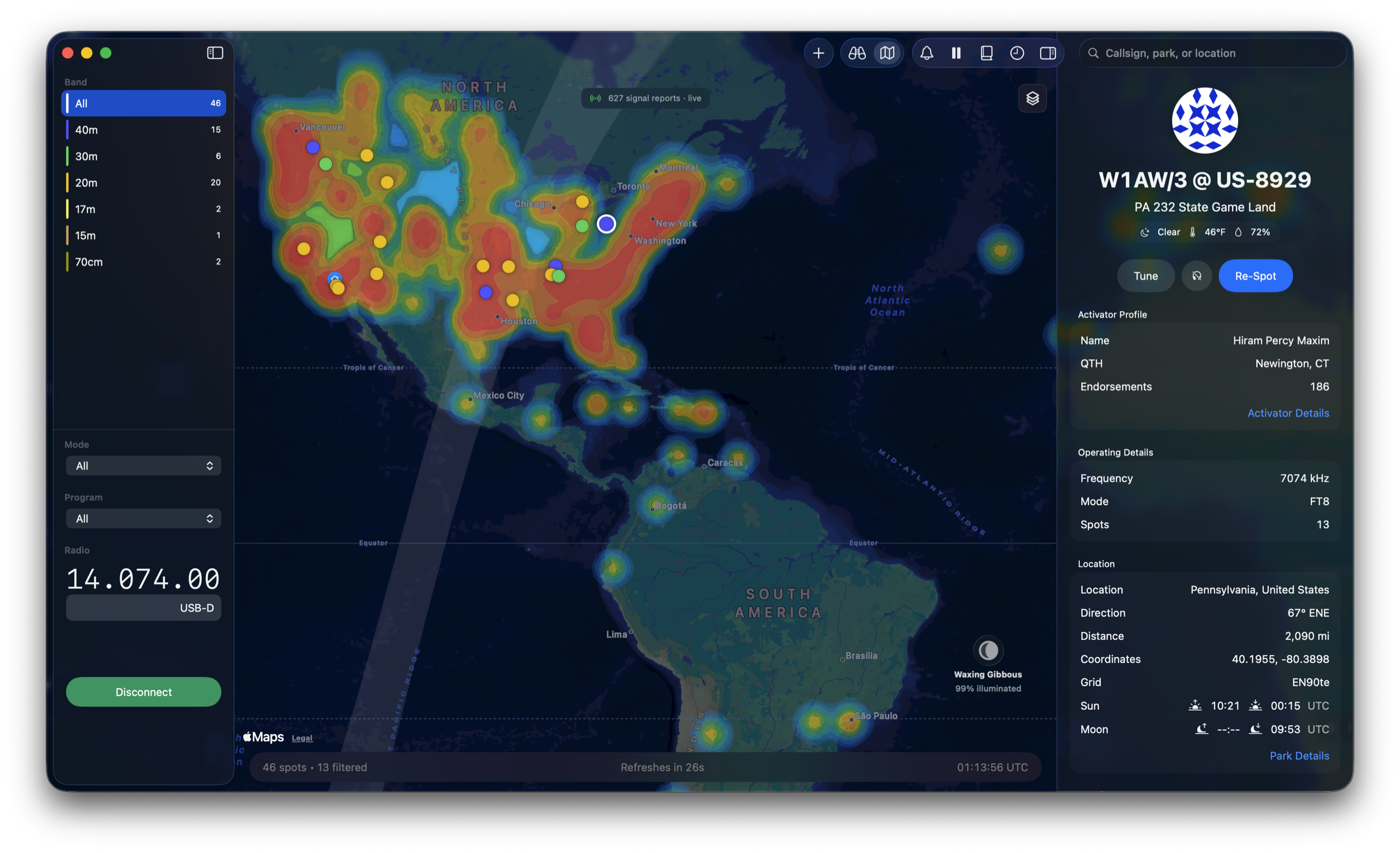The width and height of the screenshot is (1400, 853).
Task: Click the 14.074.00 radio frequency display
Action: [143, 579]
